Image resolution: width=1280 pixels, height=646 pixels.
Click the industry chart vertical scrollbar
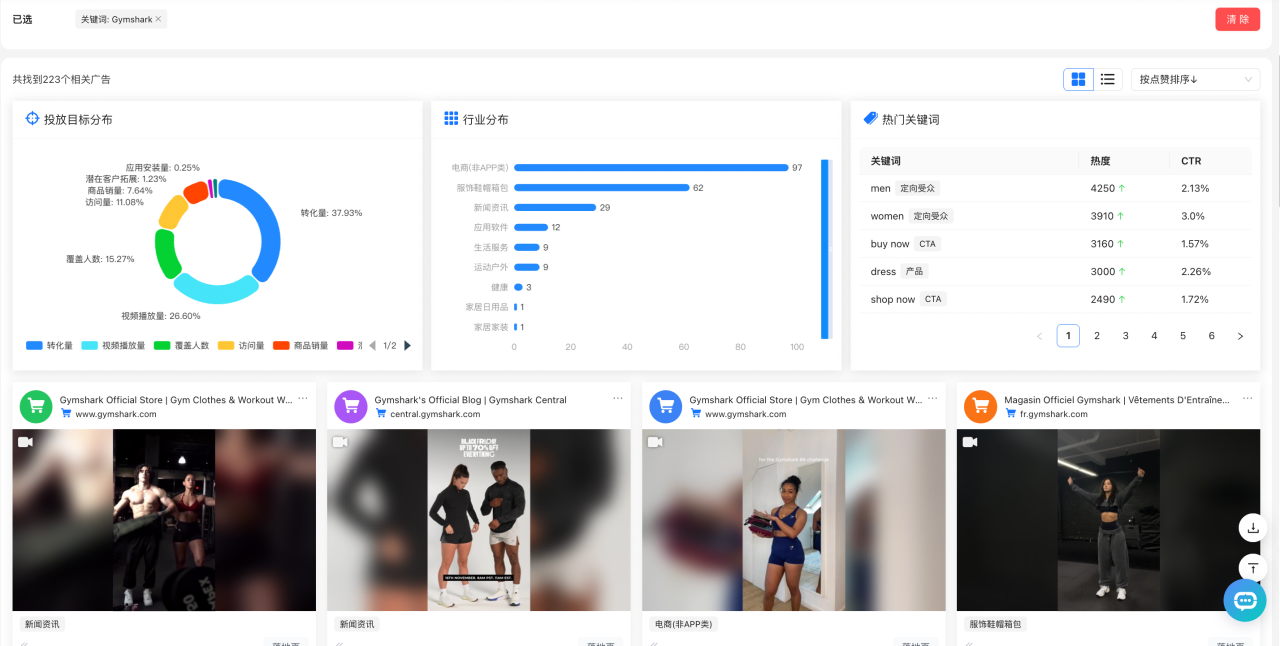tap(825, 249)
